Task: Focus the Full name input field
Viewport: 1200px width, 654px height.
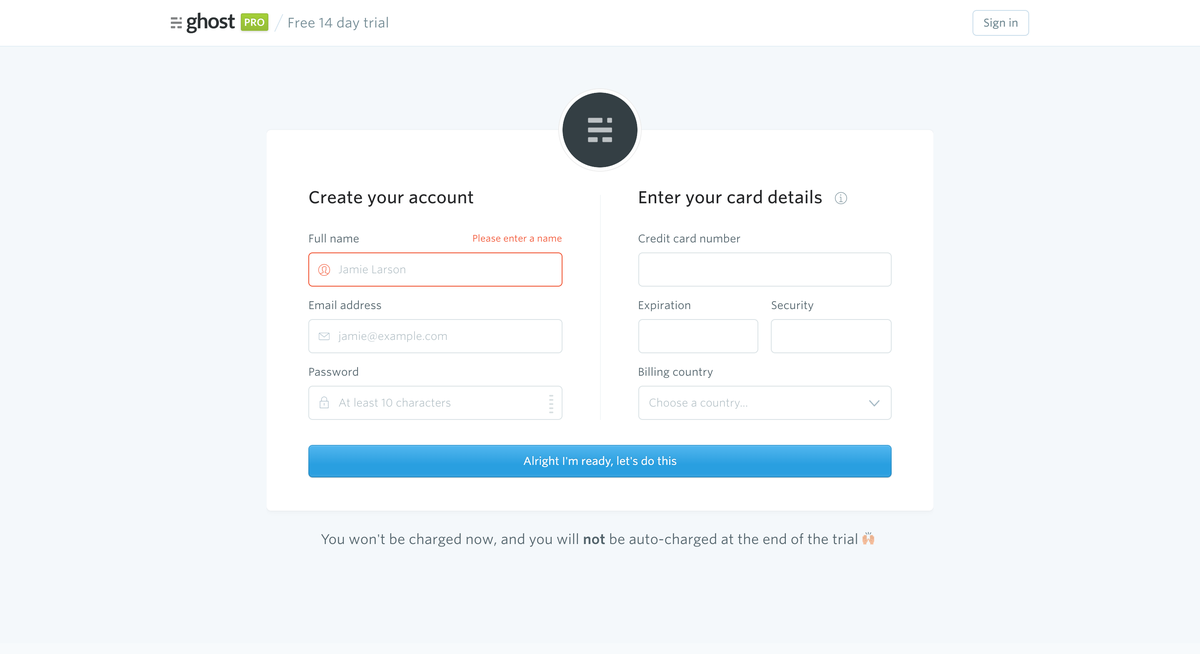Action: pos(435,270)
